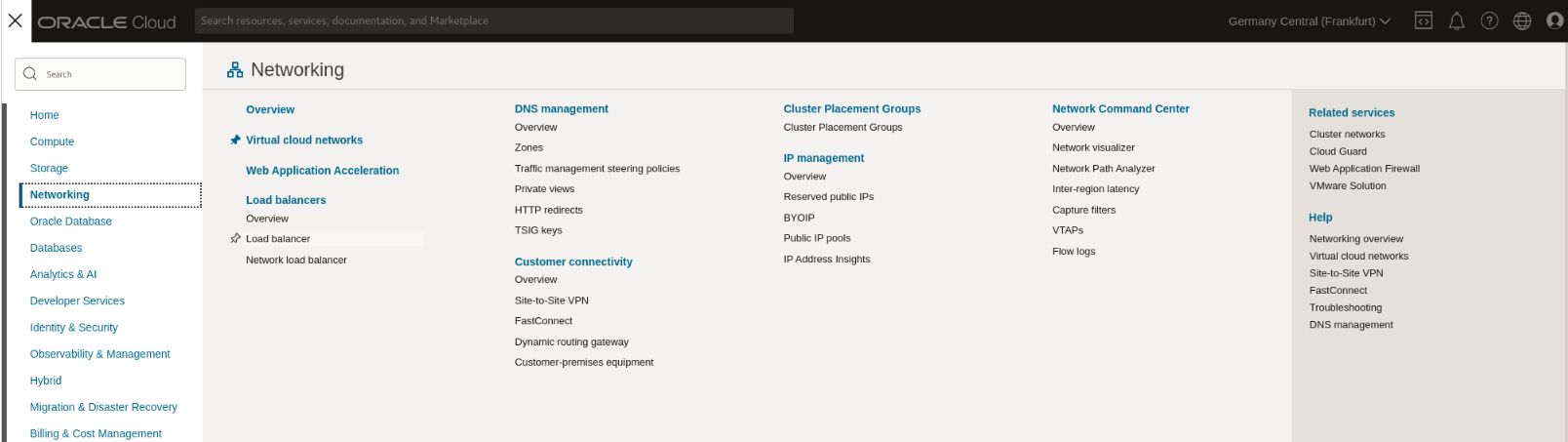Open the Customer connectivity heading link
The height and width of the screenshot is (442, 1568).
tap(573, 261)
